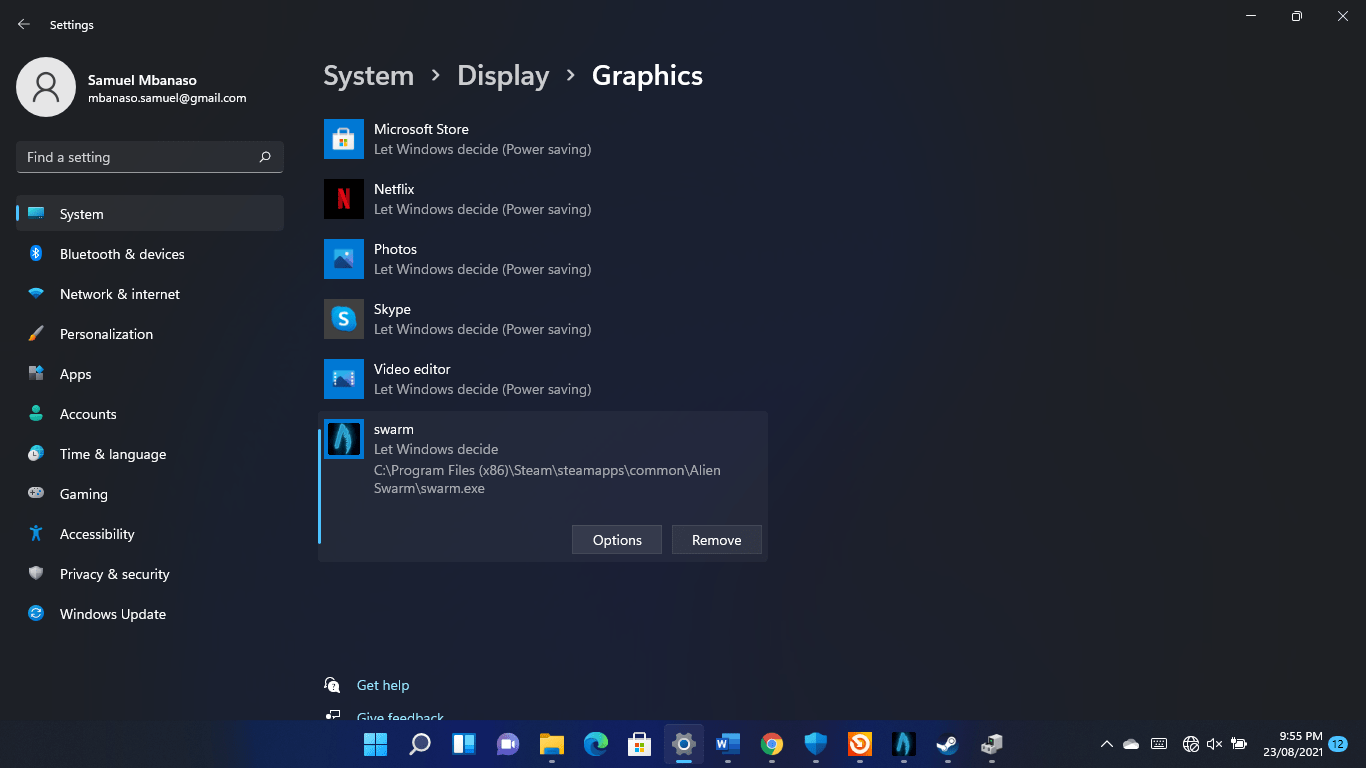
Task: Launch Microsoft Edge from taskbar
Action: 596,744
